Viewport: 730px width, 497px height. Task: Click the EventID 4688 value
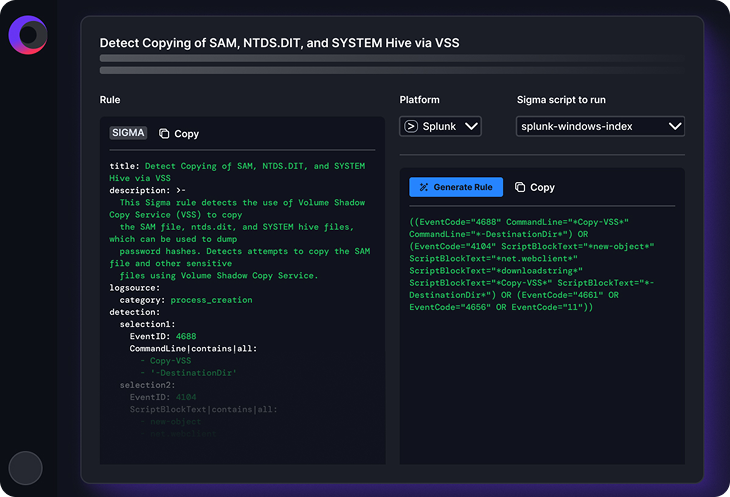pyautogui.click(x=186, y=336)
